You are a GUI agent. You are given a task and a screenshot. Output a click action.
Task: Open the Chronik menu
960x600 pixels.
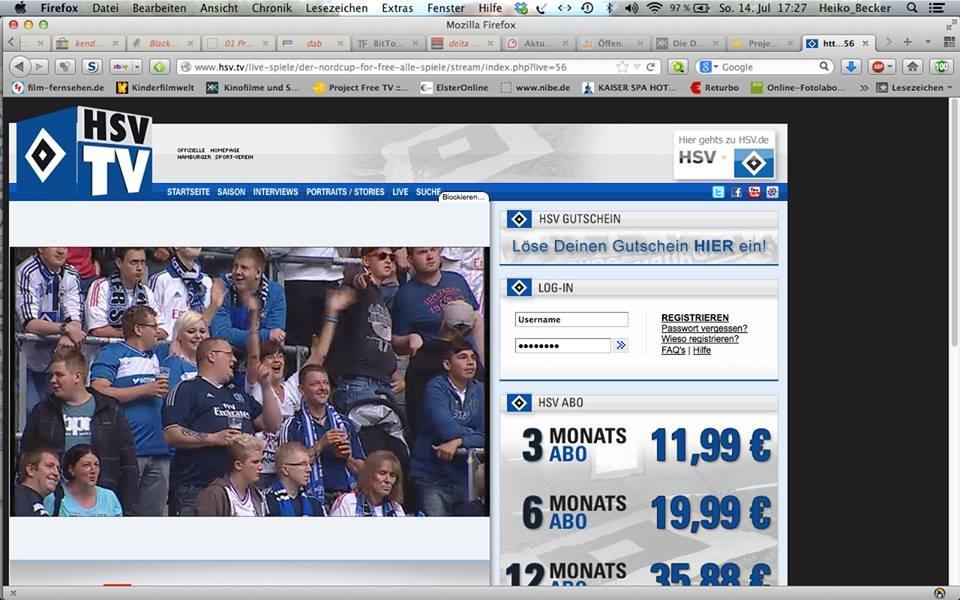[x=271, y=8]
